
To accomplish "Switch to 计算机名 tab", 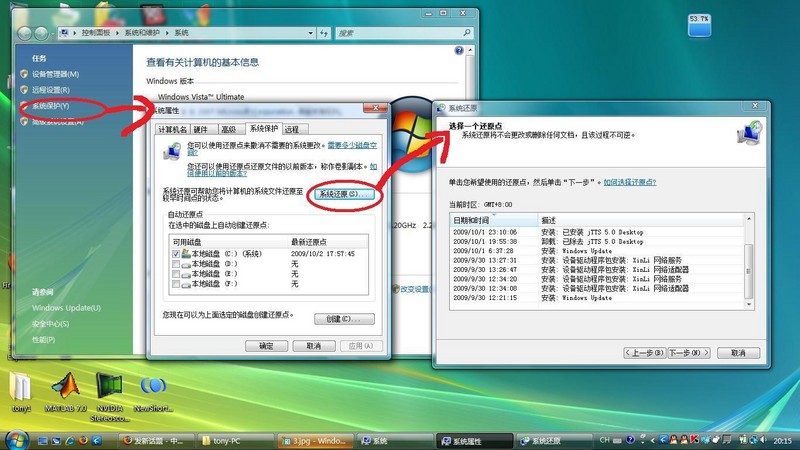I will (172, 130).
